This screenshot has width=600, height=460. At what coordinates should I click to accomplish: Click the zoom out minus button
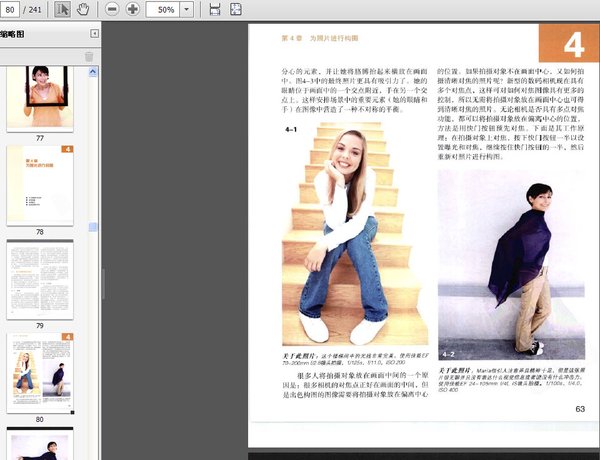click(x=111, y=9)
